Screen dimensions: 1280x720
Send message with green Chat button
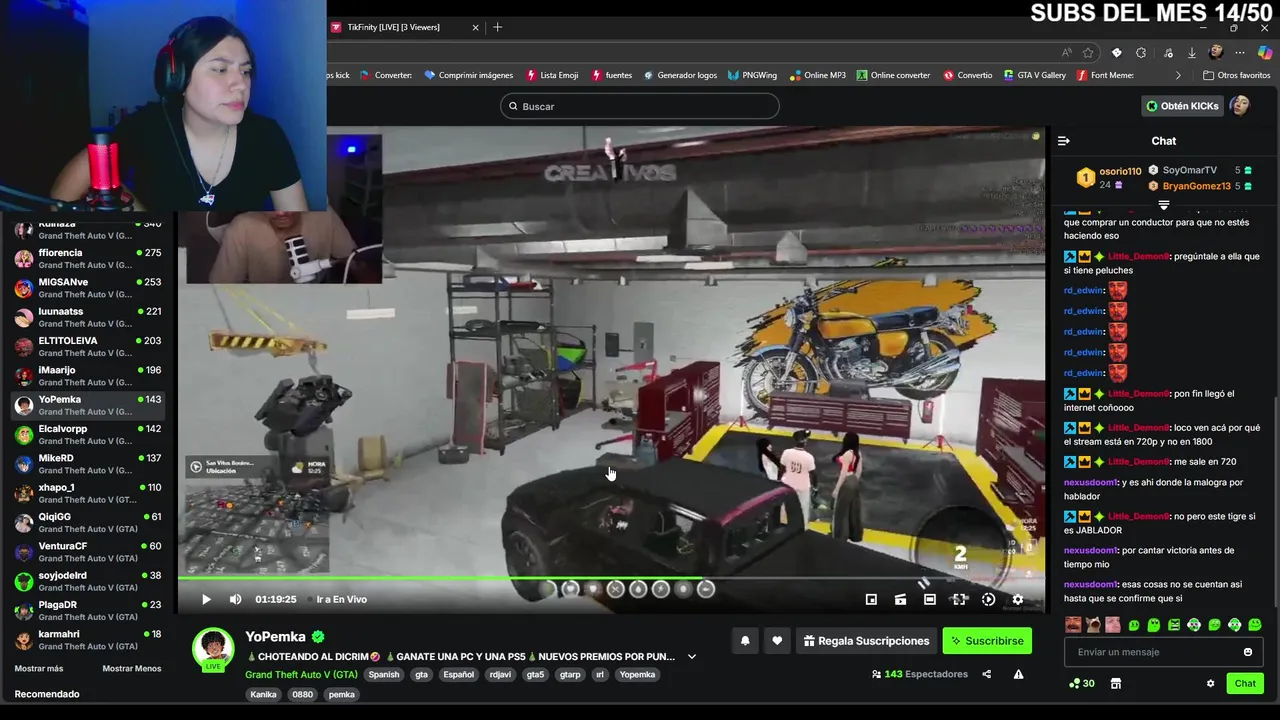tap(1245, 684)
